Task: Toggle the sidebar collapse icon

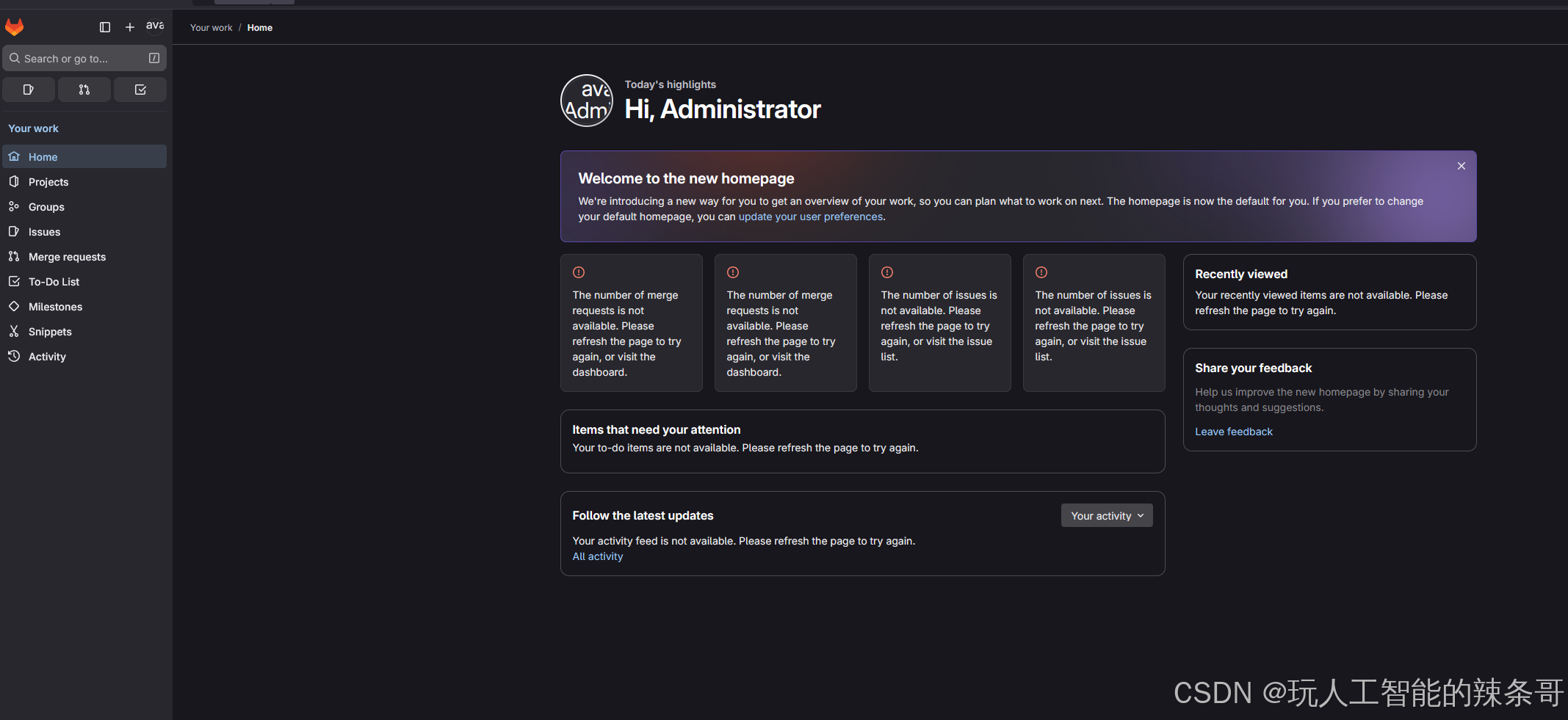Action: click(x=105, y=27)
